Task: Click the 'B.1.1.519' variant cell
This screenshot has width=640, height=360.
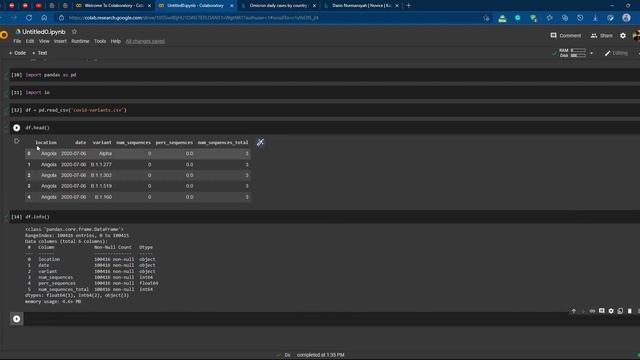Action: [x=101, y=186]
